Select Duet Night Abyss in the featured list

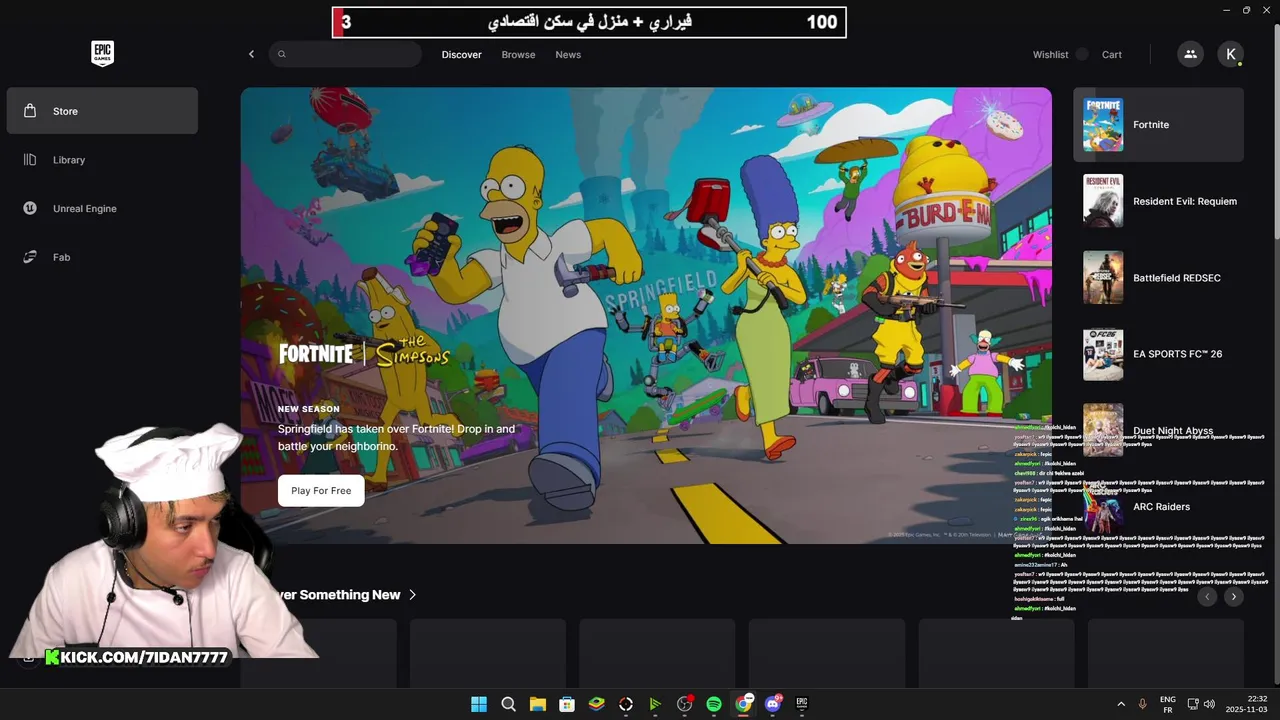click(1158, 430)
